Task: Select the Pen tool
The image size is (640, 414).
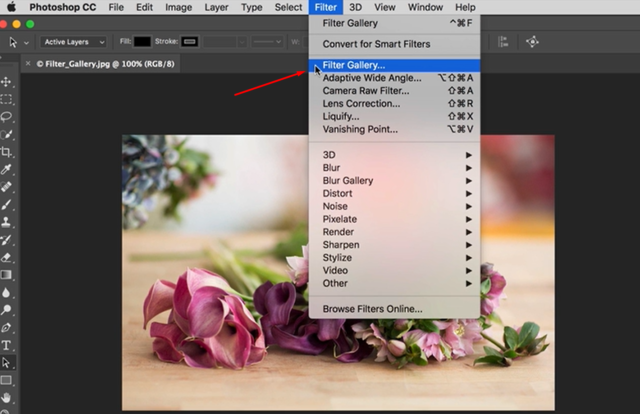Action: pos(6,327)
